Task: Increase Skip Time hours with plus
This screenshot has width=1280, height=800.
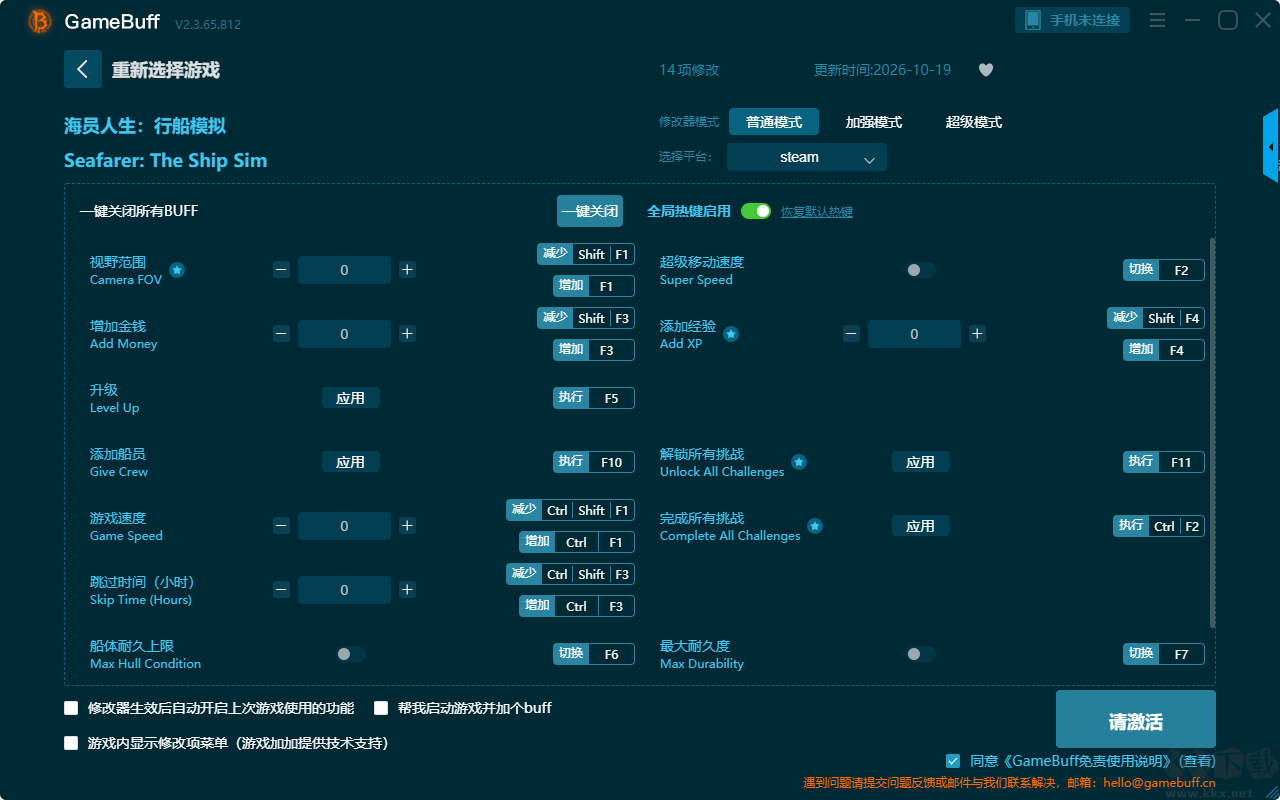Action: click(x=407, y=590)
